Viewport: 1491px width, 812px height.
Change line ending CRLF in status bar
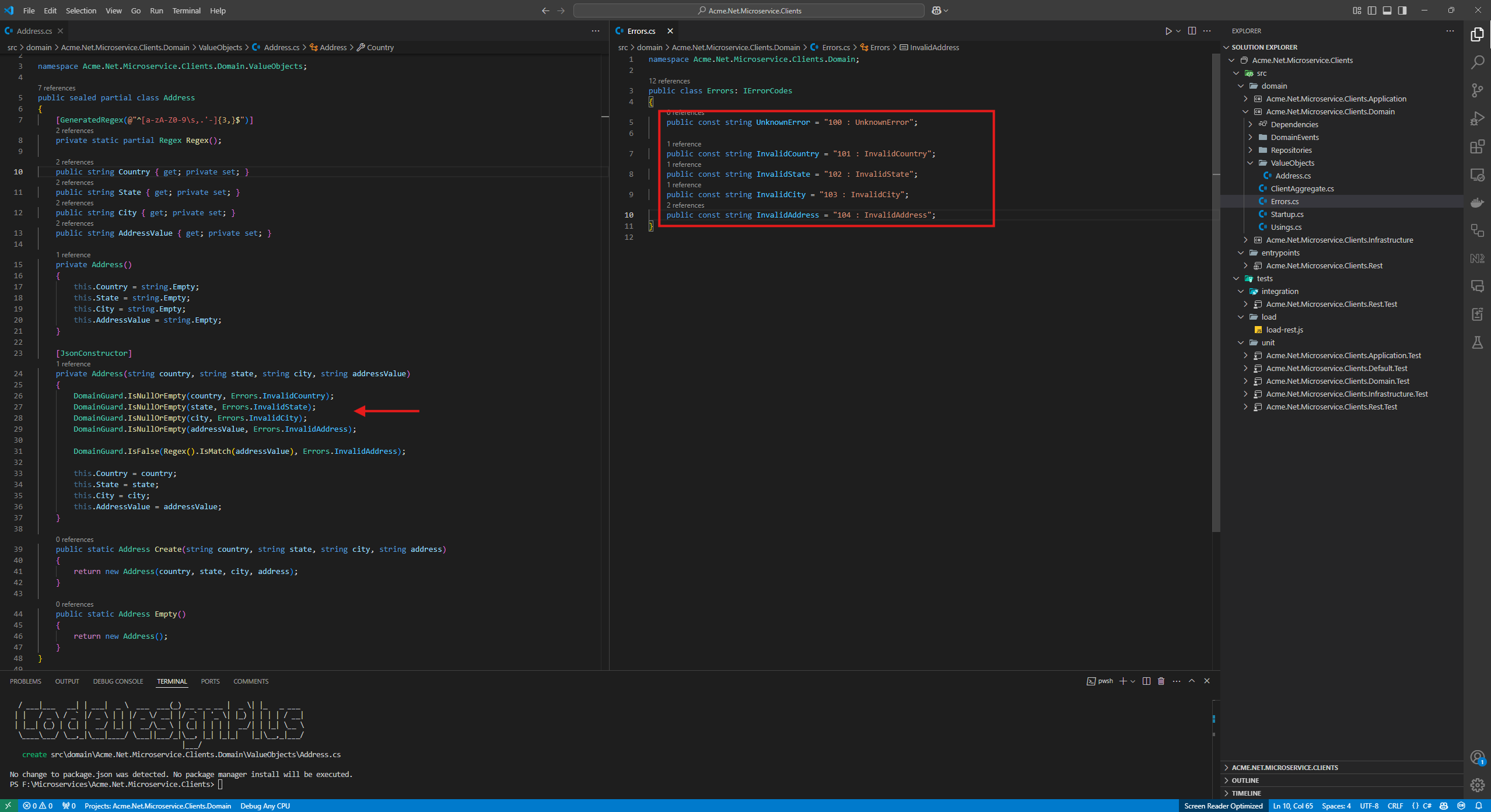[x=1395, y=806]
